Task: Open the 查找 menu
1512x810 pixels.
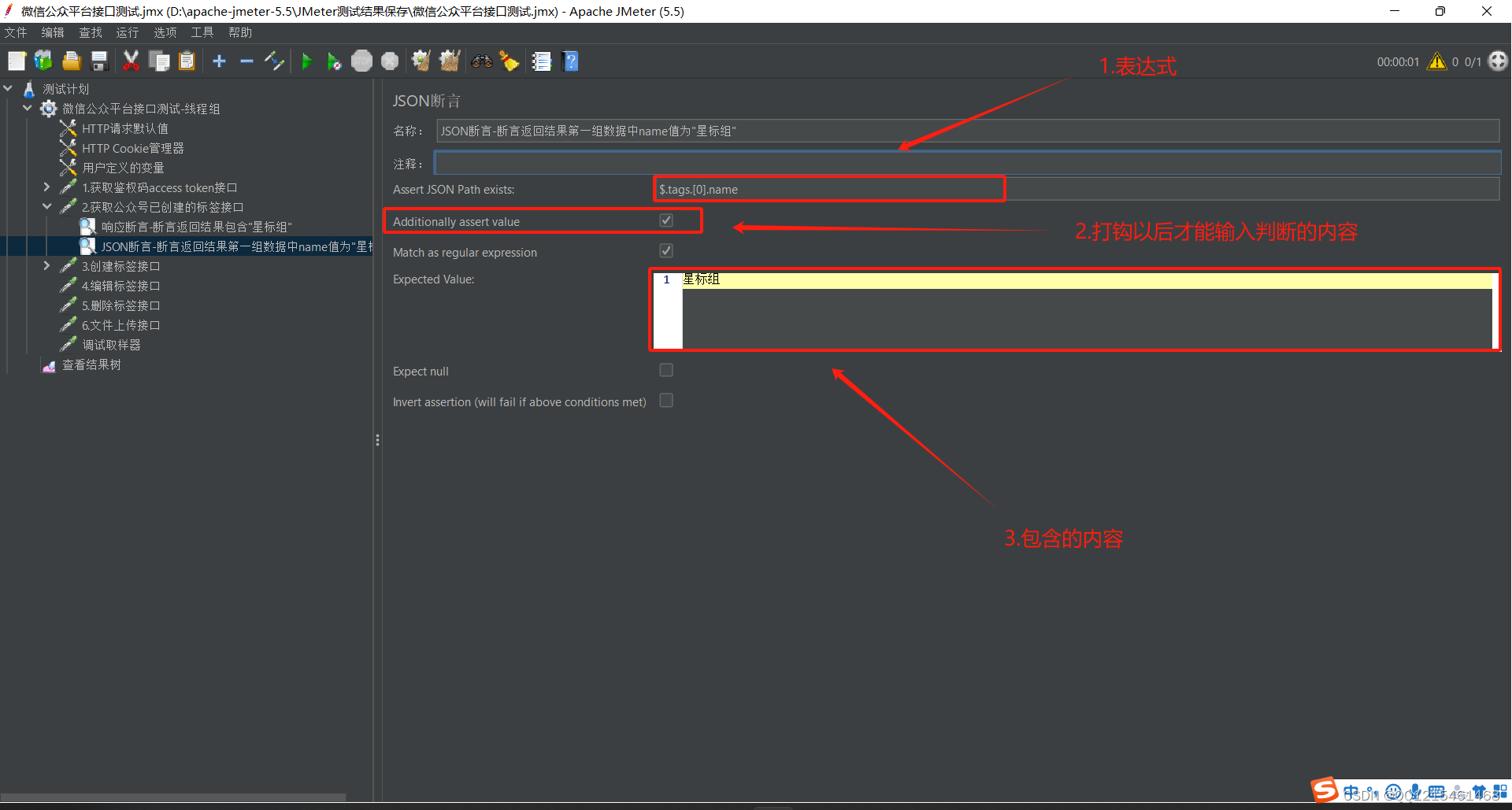Action: (x=91, y=32)
